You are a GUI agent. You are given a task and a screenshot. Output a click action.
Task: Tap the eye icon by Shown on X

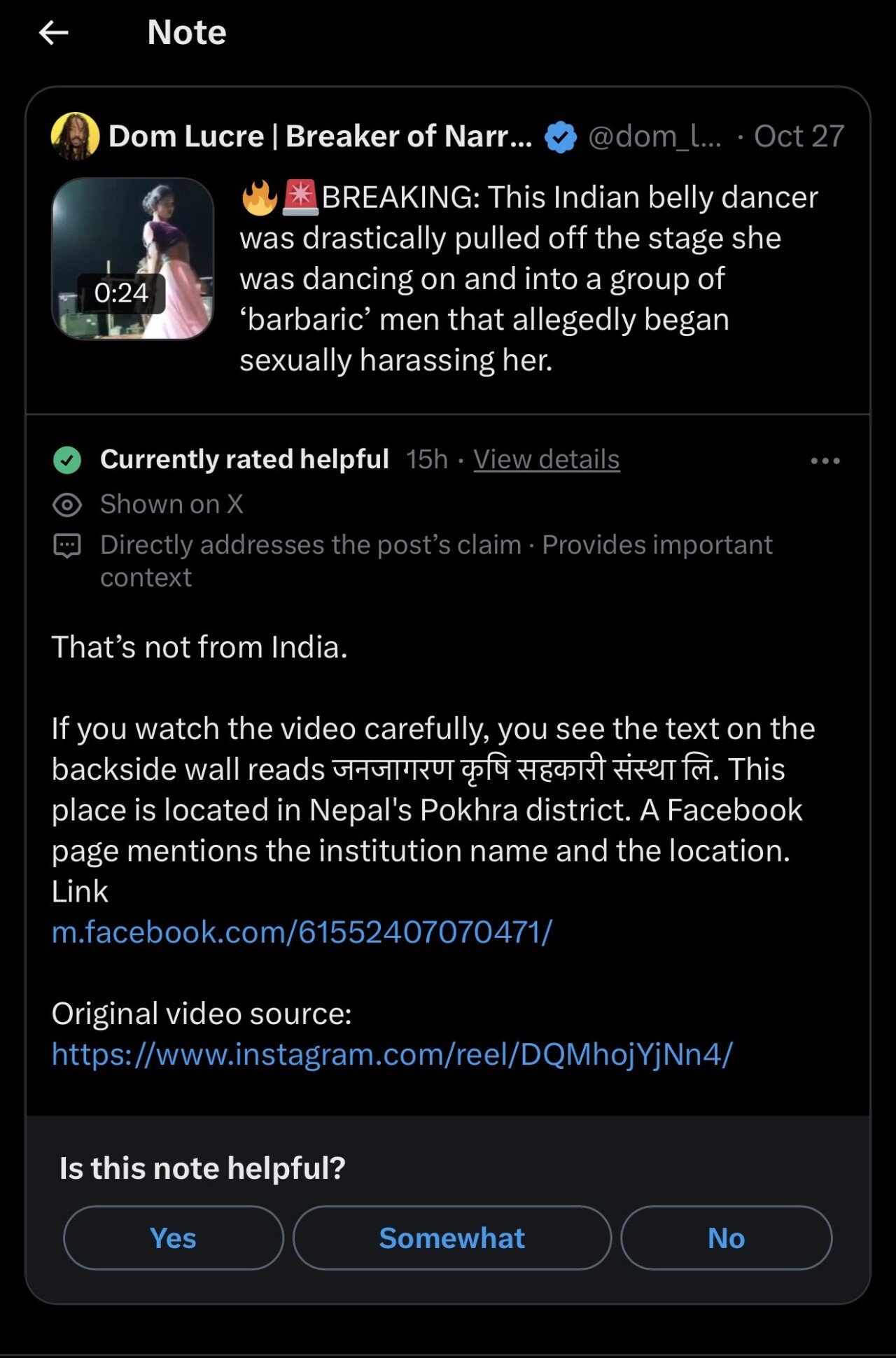point(67,505)
